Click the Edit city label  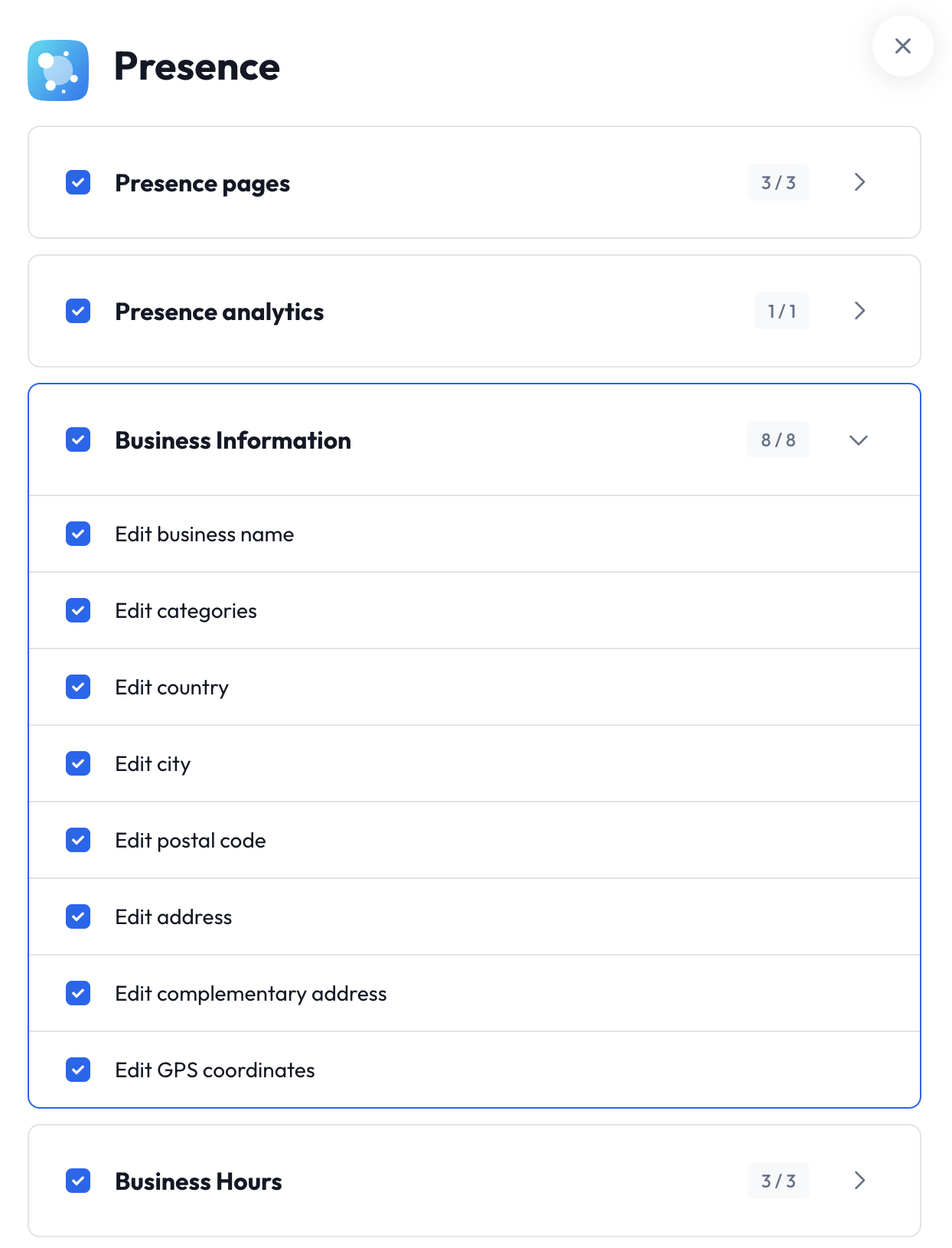pyautogui.click(x=153, y=765)
